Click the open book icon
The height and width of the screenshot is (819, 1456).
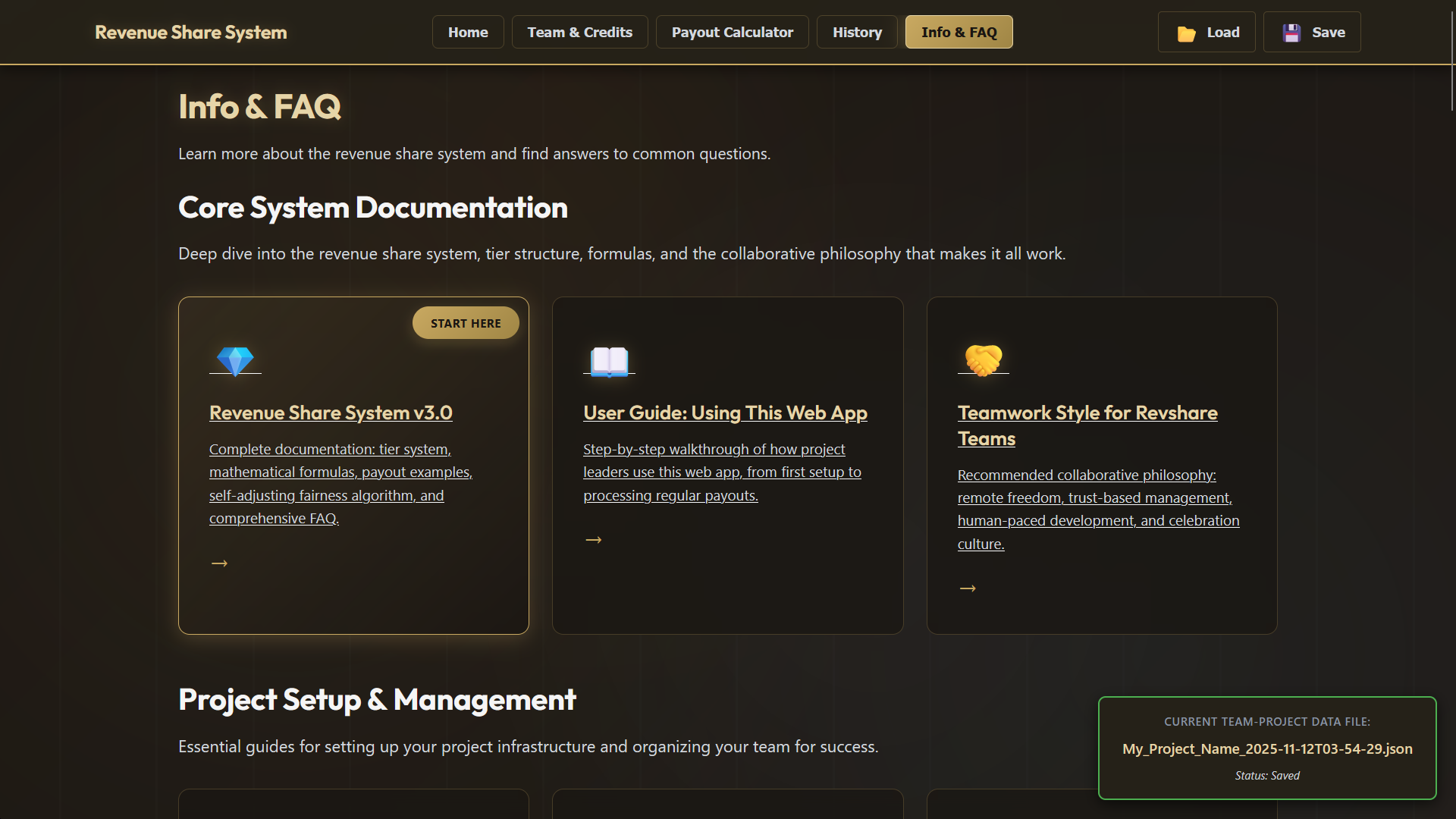point(609,361)
